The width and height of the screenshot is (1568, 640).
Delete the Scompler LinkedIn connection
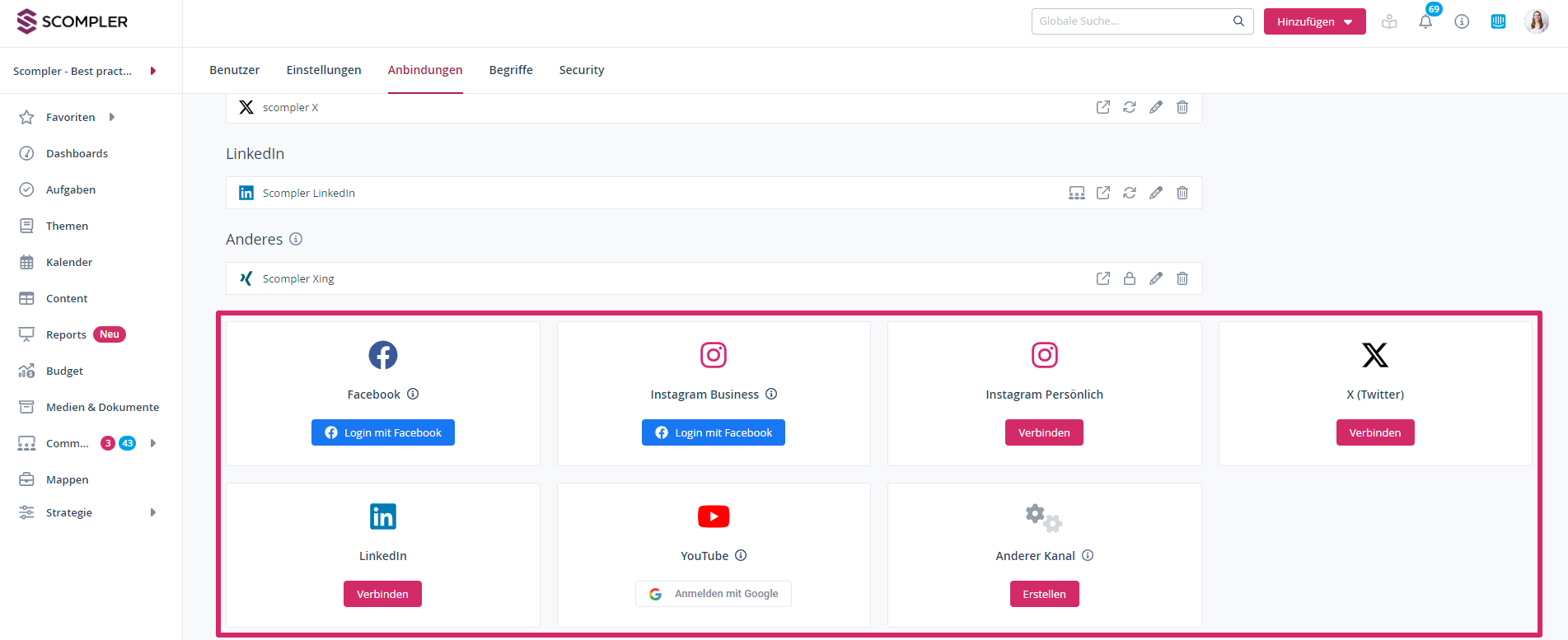pos(1182,193)
